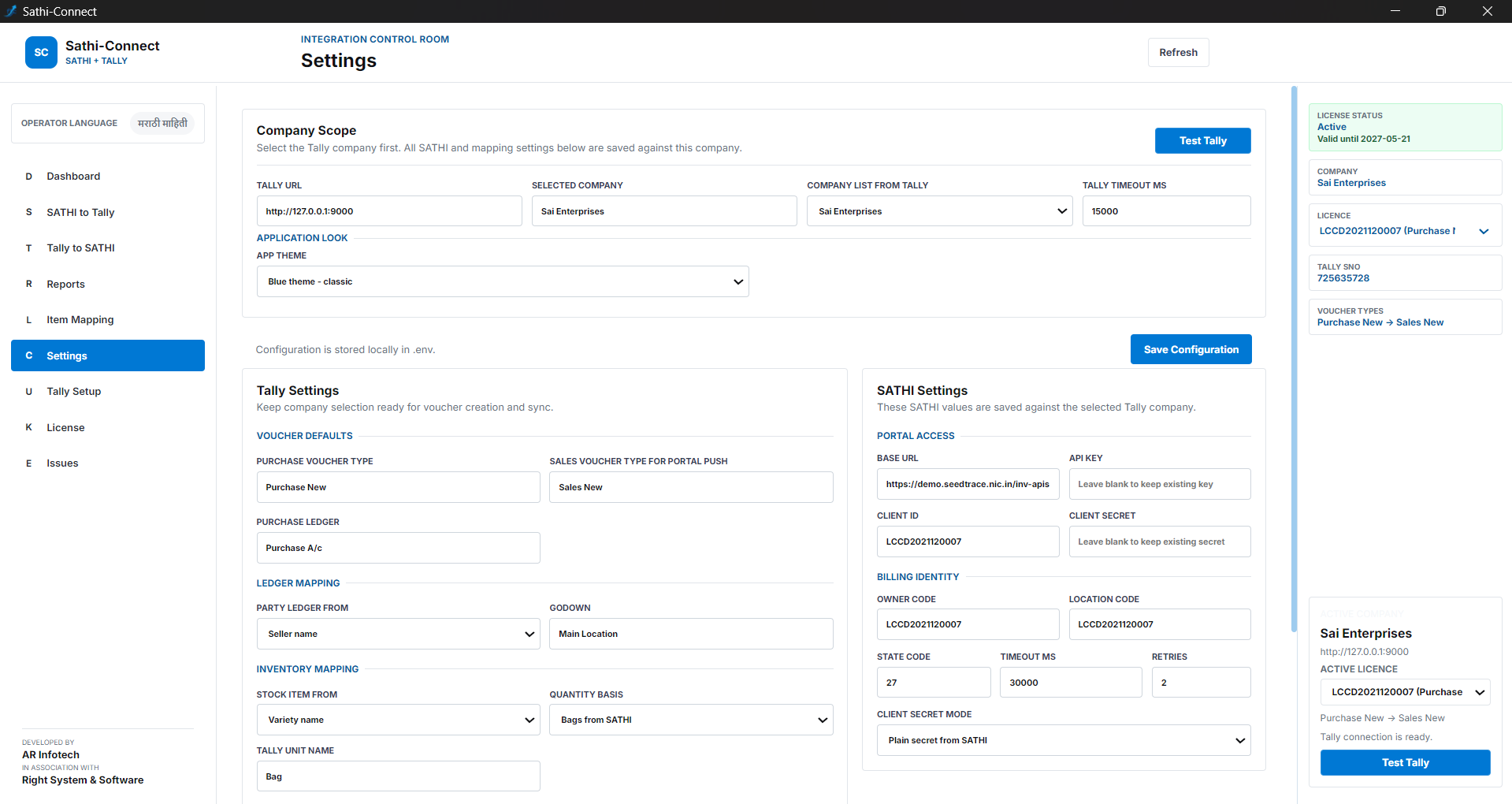
Task: Click the API Key field
Action: tap(1160, 484)
